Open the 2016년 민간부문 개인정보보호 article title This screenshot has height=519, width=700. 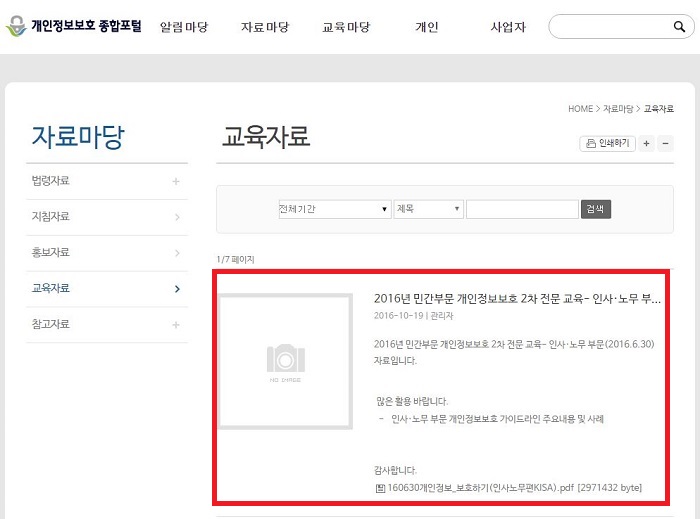[x=517, y=298]
